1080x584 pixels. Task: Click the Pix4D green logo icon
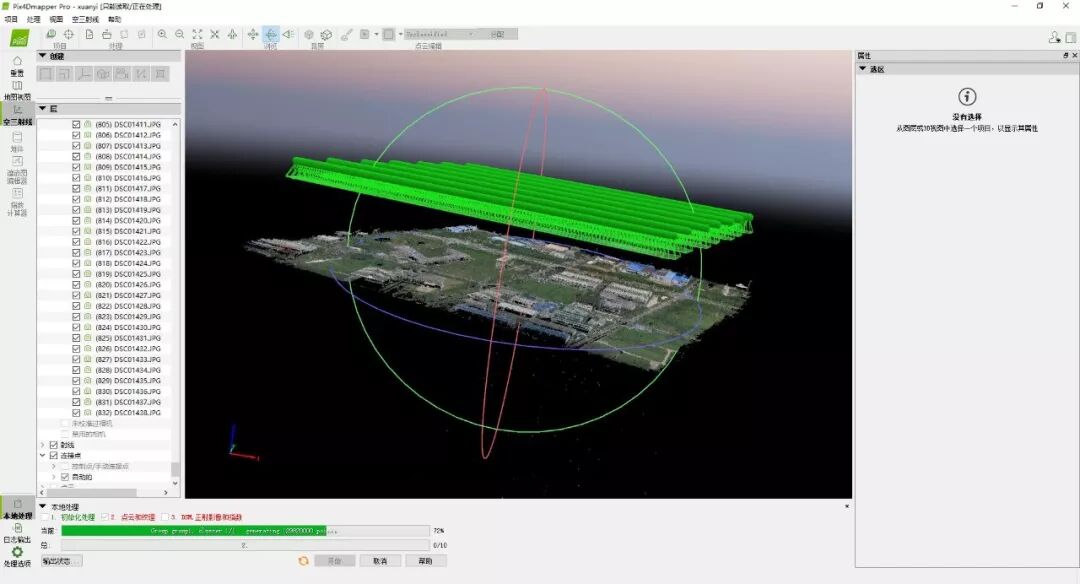[19, 38]
